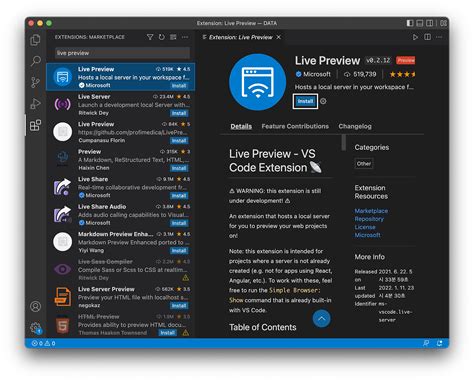474x381 pixels.
Task: Click the Other category tag
Action: [364, 164]
